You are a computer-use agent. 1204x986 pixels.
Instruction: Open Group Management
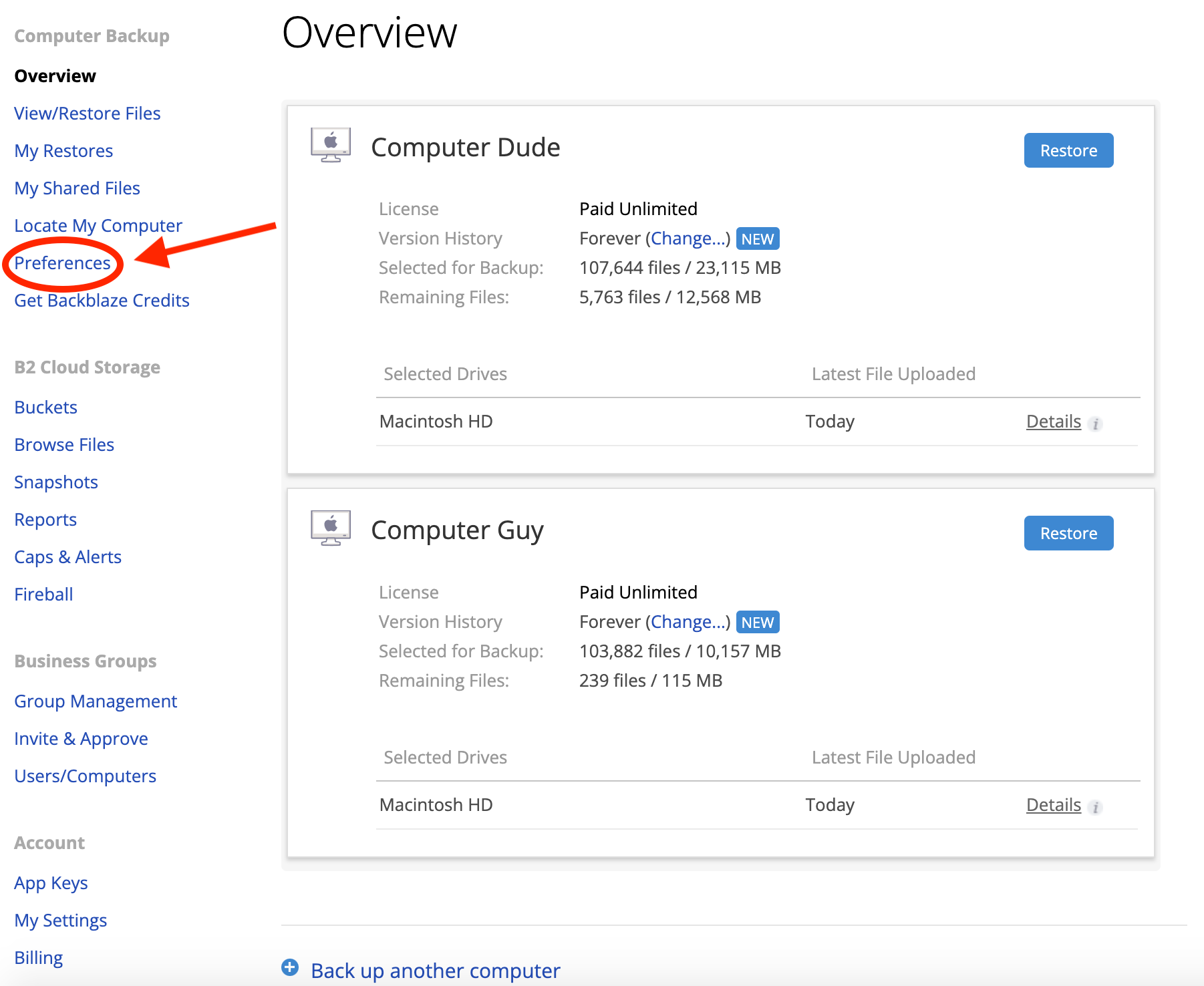96,701
